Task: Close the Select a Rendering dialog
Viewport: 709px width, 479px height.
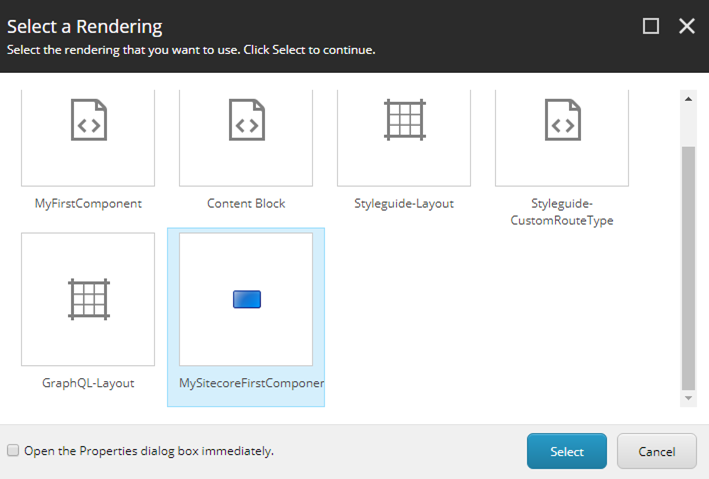Action: point(687,26)
